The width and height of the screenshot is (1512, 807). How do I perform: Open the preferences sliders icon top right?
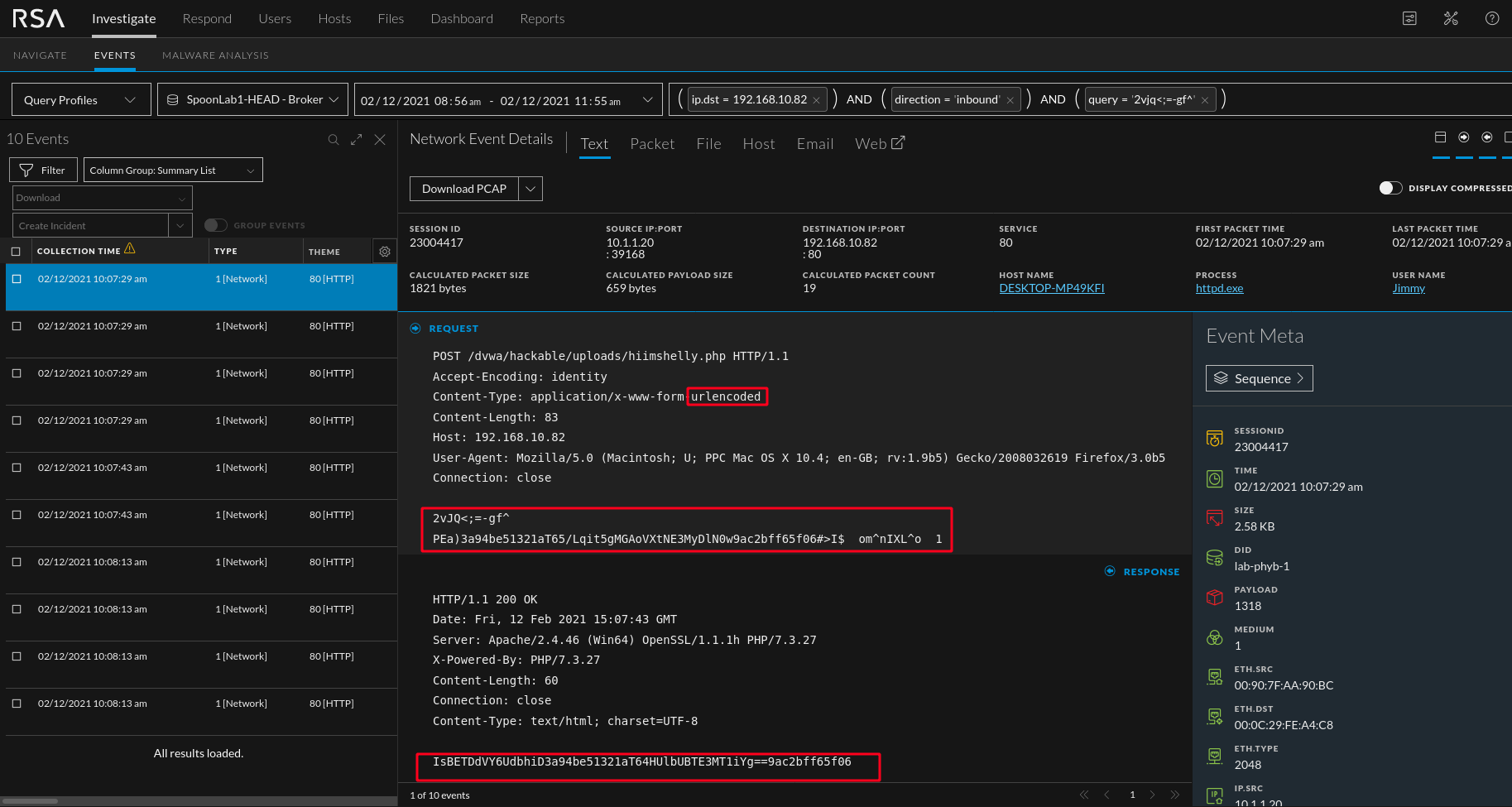(x=1409, y=18)
